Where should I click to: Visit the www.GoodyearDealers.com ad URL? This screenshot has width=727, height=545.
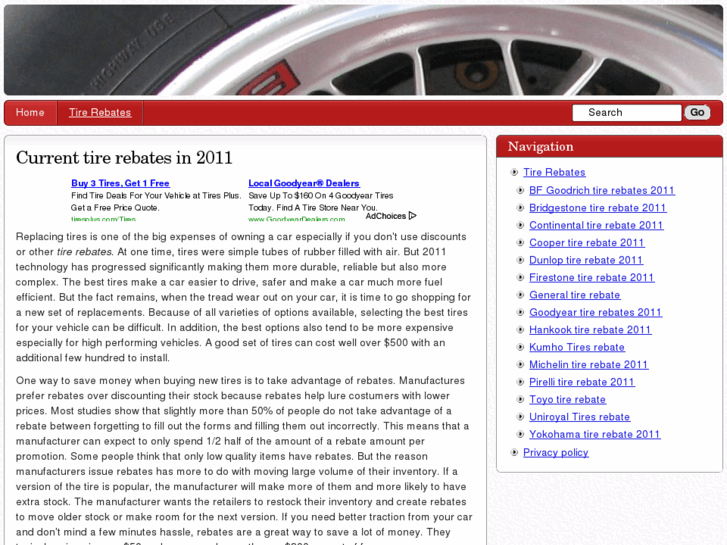(297, 219)
